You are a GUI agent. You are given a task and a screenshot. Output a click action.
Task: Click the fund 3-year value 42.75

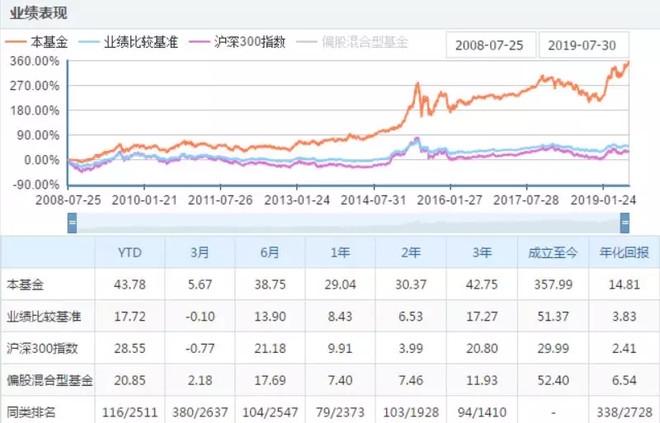click(x=482, y=285)
